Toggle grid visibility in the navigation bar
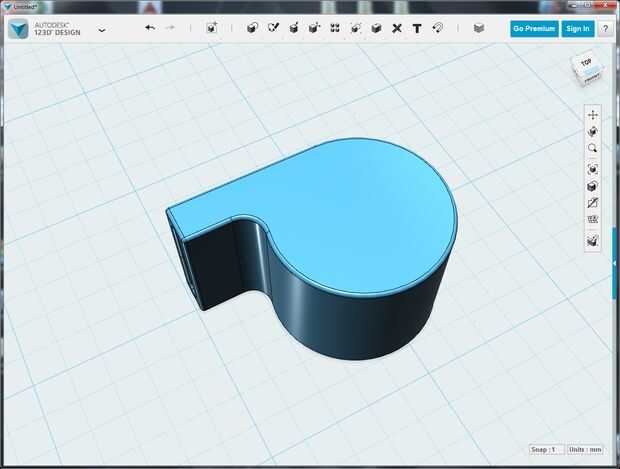The height and width of the screenshot is (469, 620). pyautogui.click(x=592, y=219)
